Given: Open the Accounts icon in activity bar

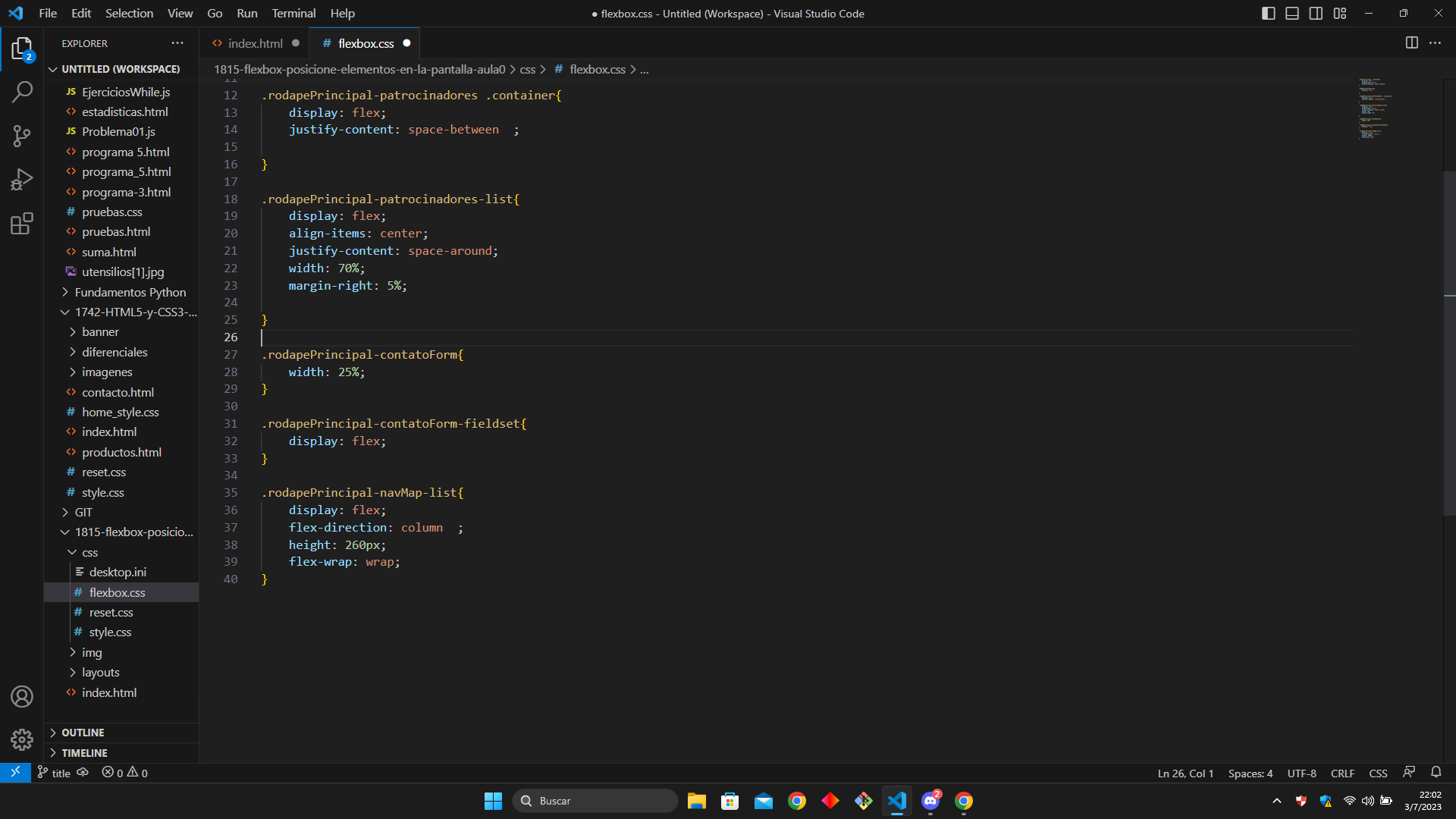Looking at the screenshot, I should (21, 697).
